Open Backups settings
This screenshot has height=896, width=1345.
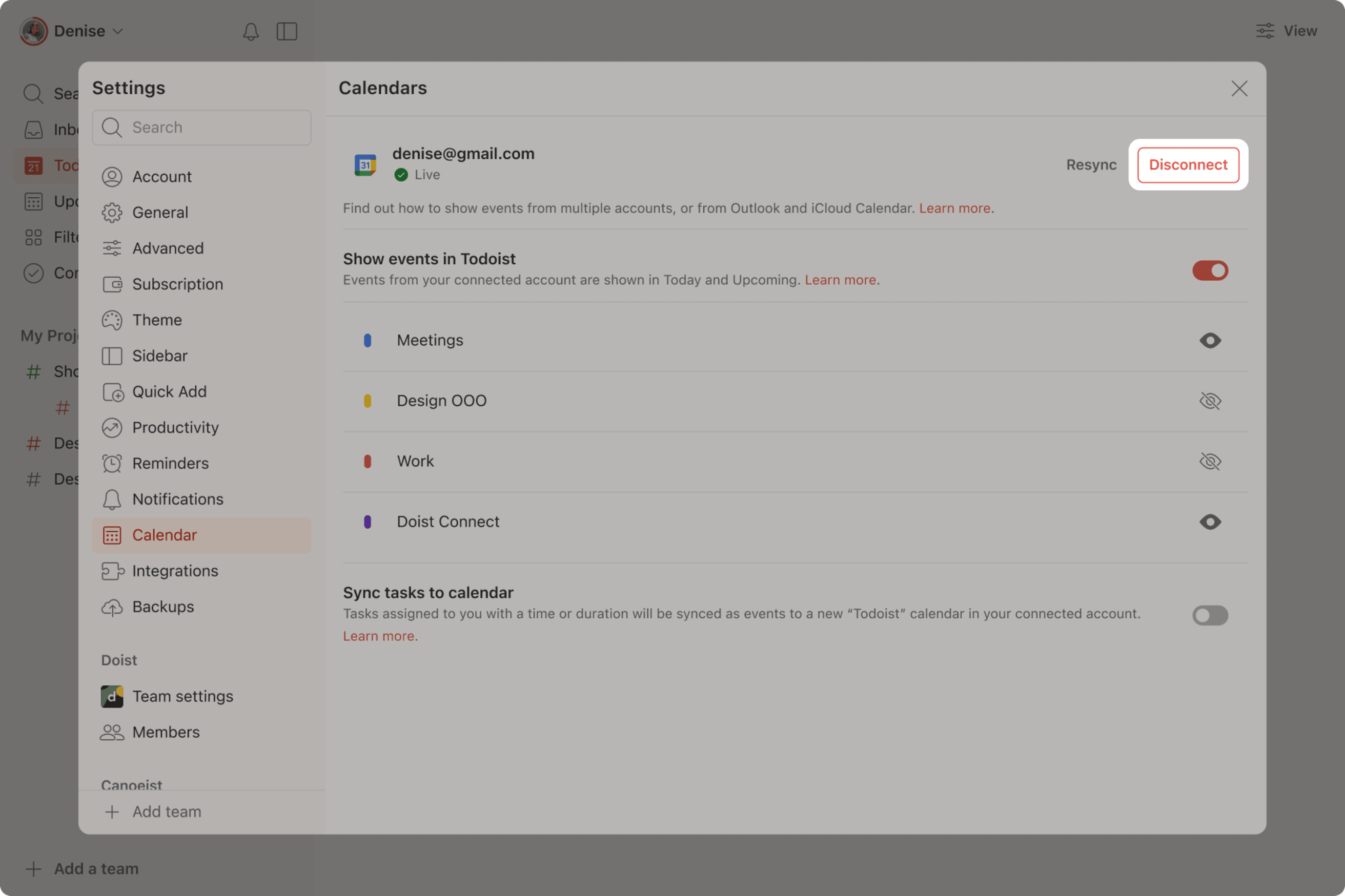tap(164, 606)
